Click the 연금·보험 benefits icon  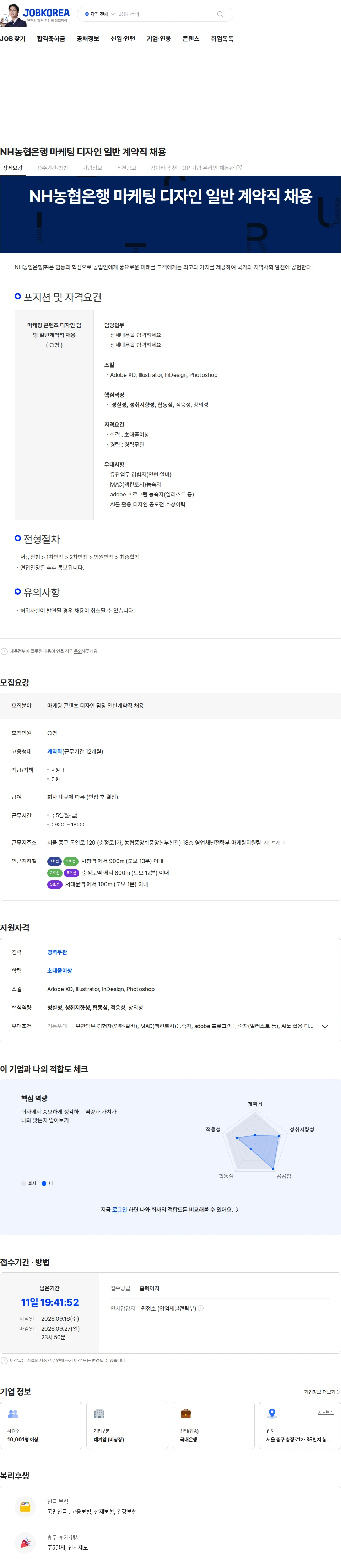click(25, 1506)
